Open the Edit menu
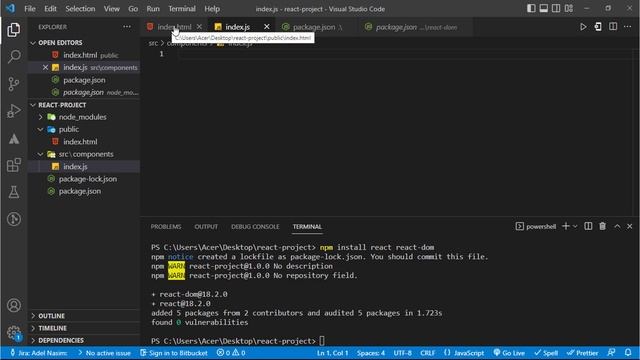 50,9
